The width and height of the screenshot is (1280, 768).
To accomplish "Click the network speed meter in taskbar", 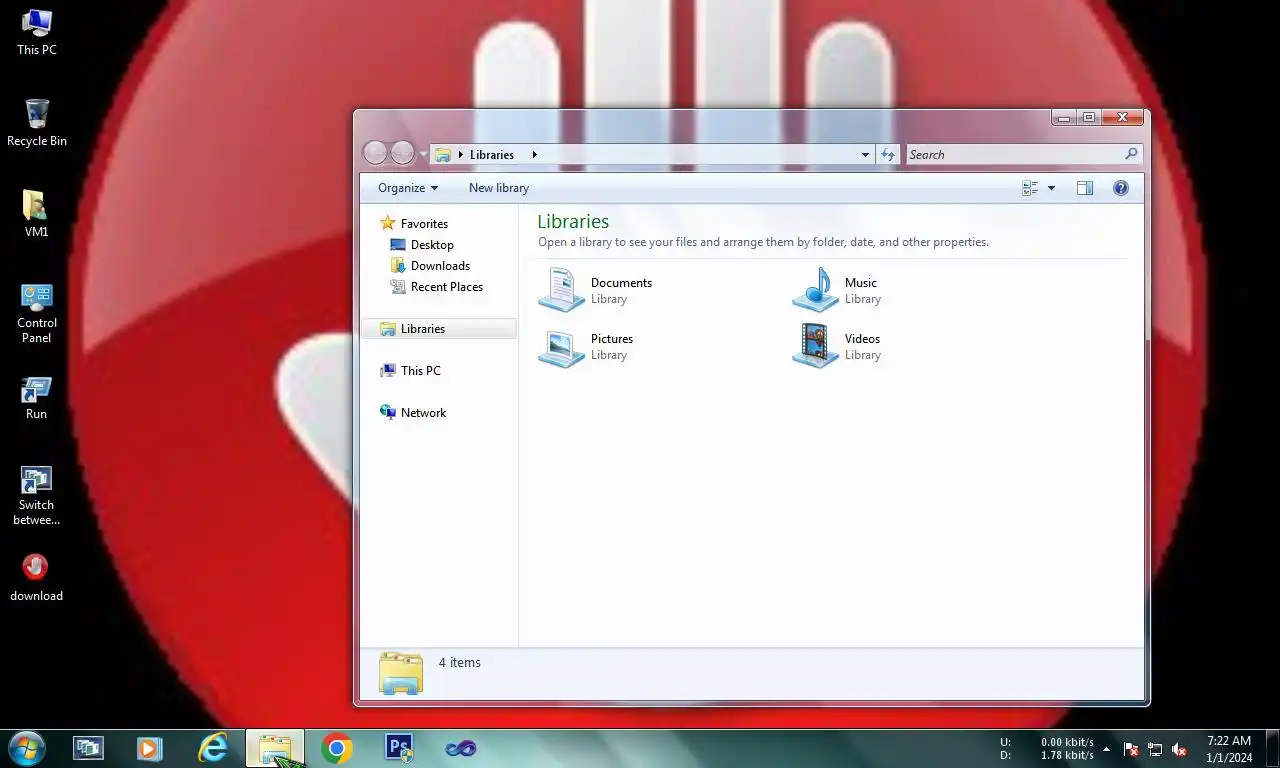I will [1047, 749].
